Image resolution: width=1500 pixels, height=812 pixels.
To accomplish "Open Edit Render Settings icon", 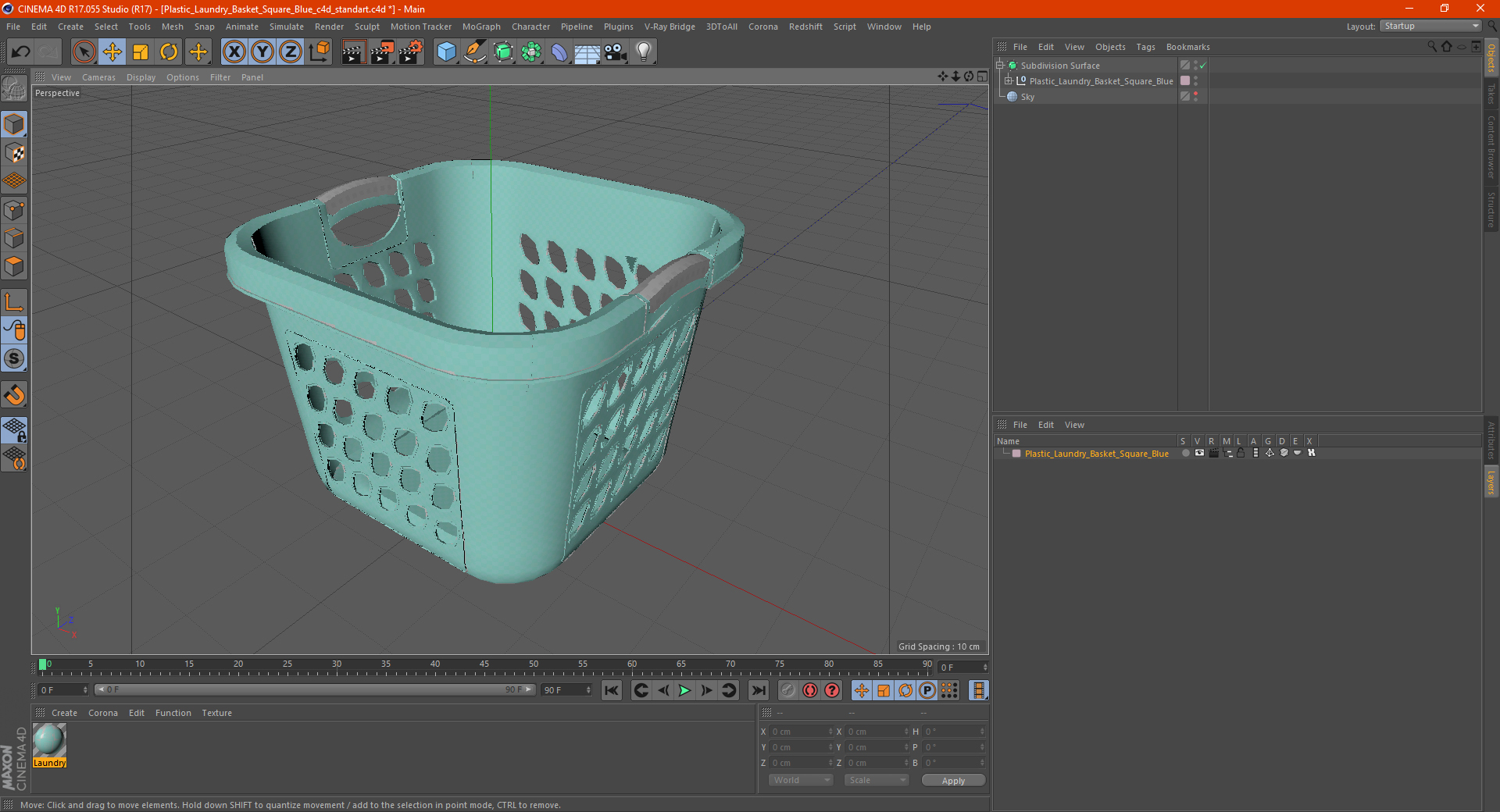I will click(410, 52).
